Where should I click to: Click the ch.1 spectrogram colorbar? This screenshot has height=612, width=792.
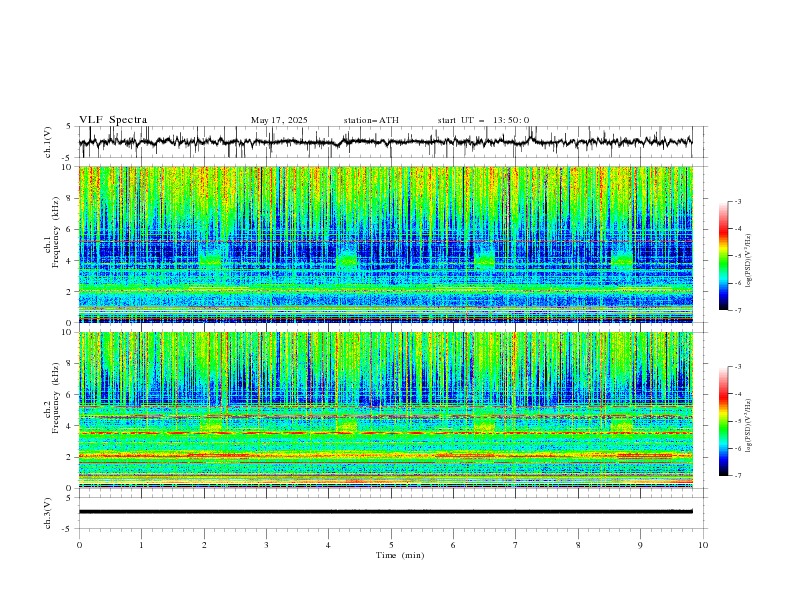tap(723, 256)
